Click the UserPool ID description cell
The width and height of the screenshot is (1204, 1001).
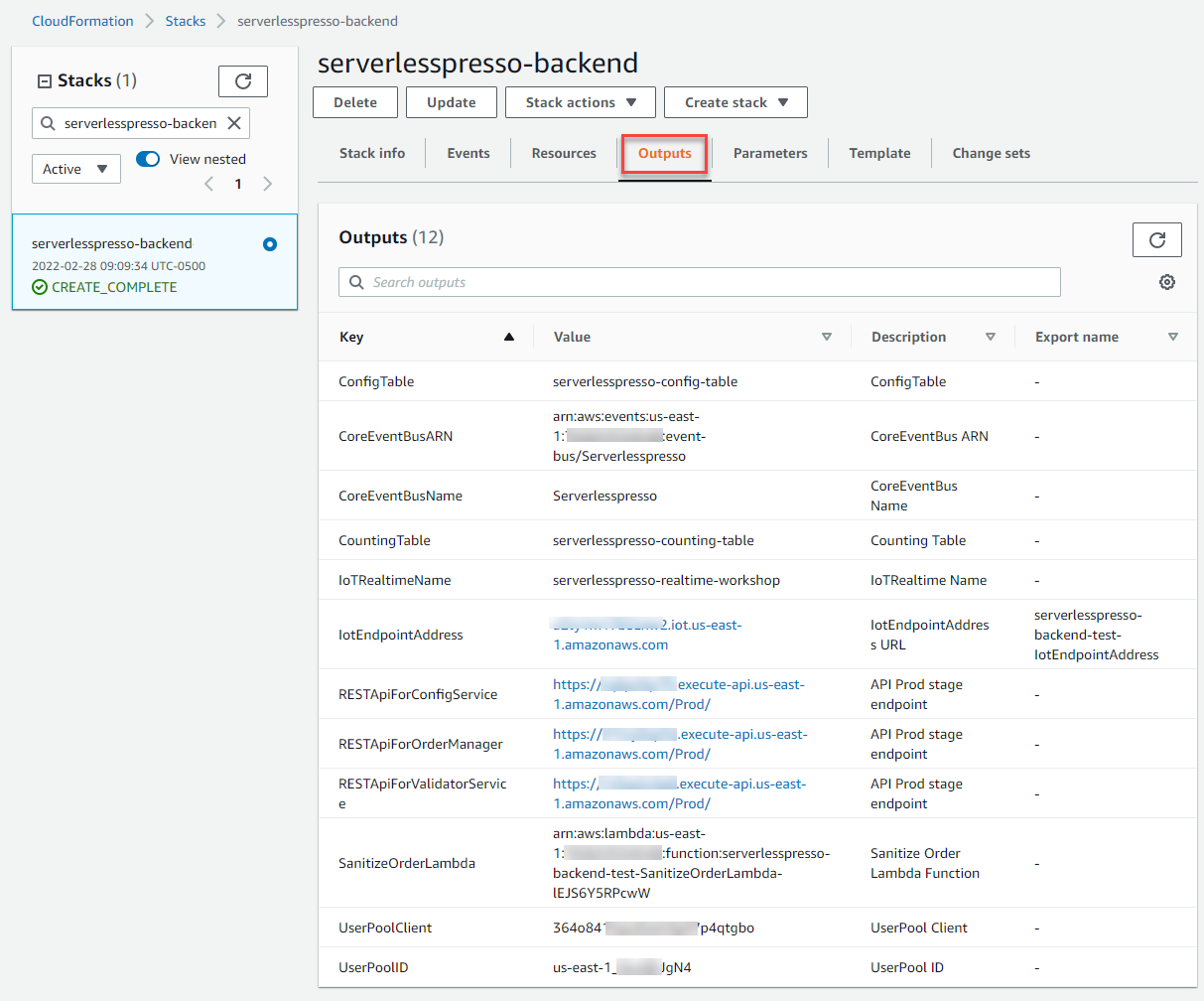(x=907, y=967)
